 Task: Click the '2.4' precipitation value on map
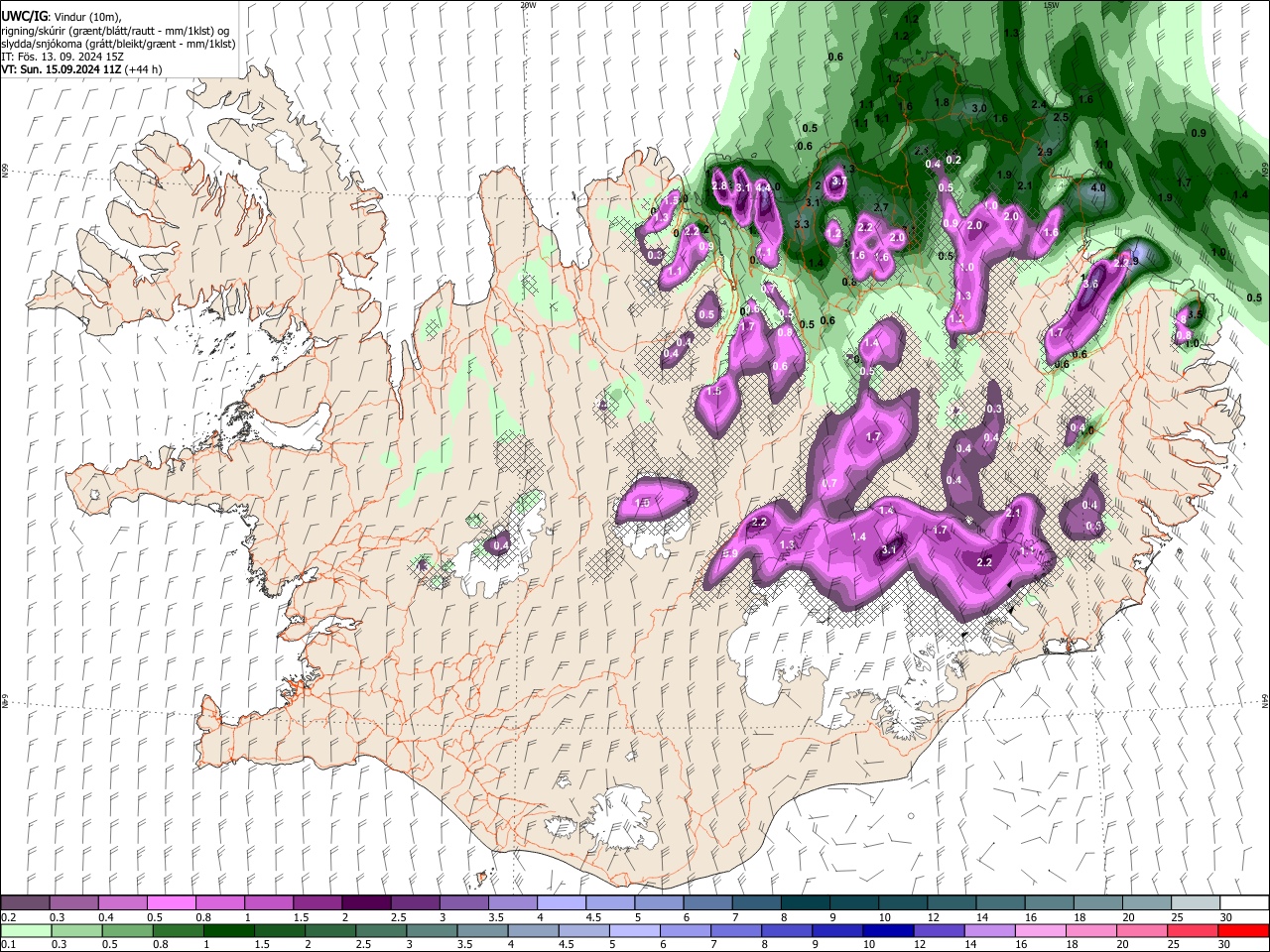[1039, 104]
